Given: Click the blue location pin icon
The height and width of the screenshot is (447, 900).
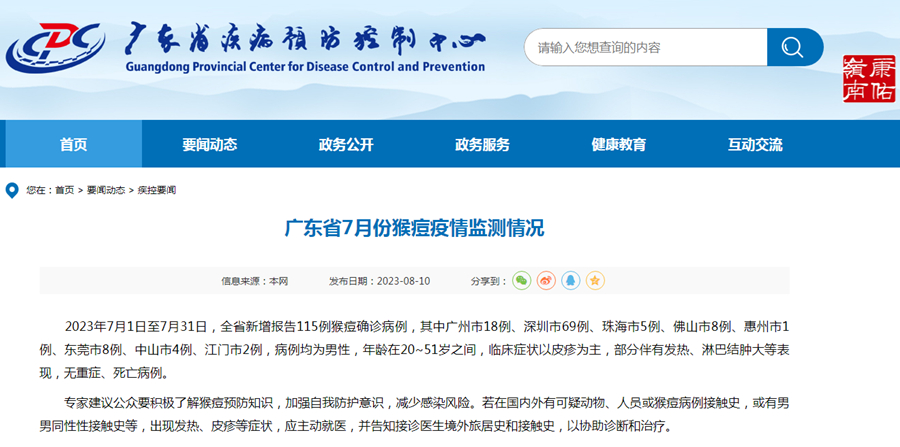Looking at the screenshot, I should 12,190.
